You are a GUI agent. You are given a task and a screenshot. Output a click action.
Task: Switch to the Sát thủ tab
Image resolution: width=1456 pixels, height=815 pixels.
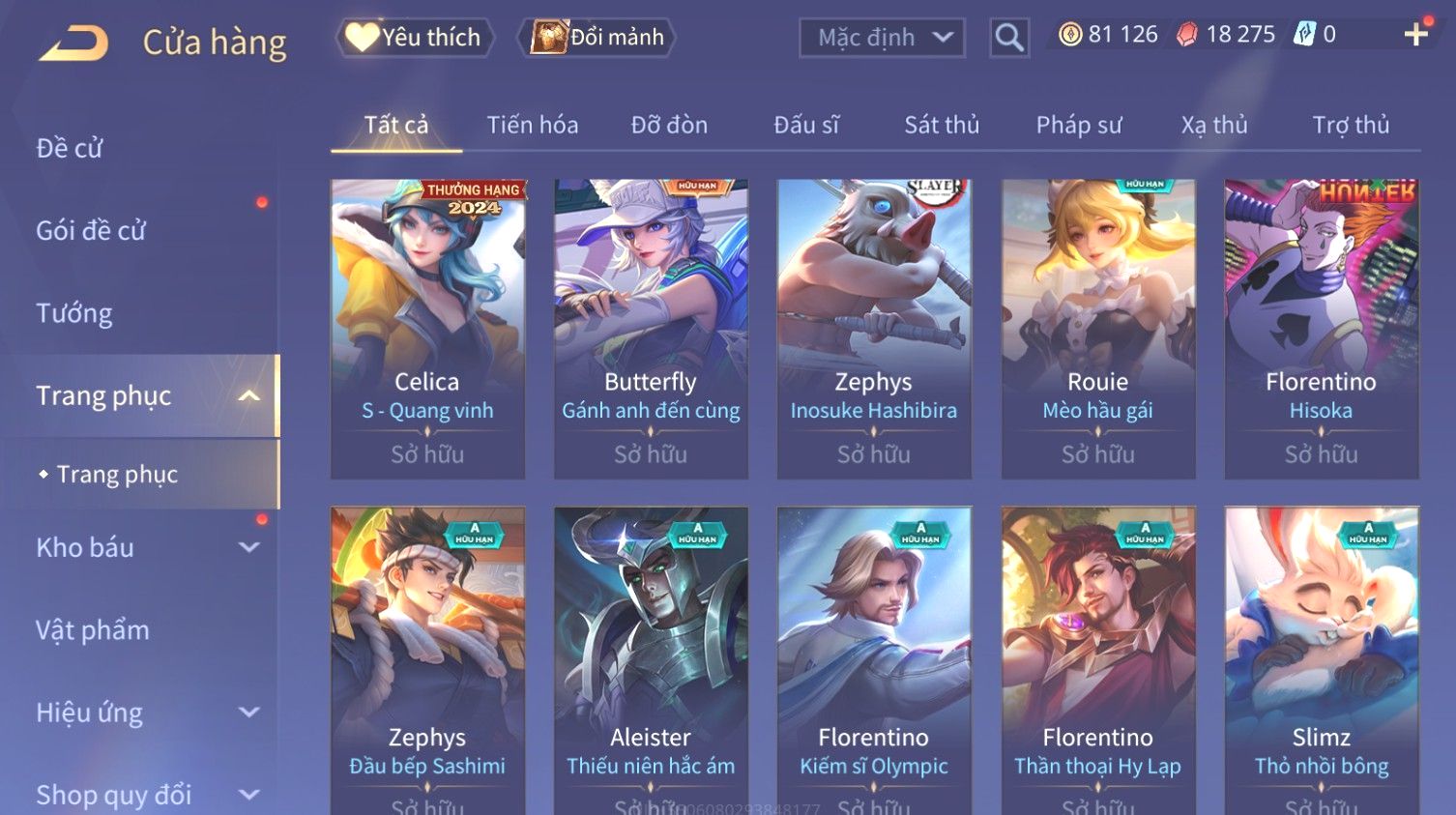[942, 125]
